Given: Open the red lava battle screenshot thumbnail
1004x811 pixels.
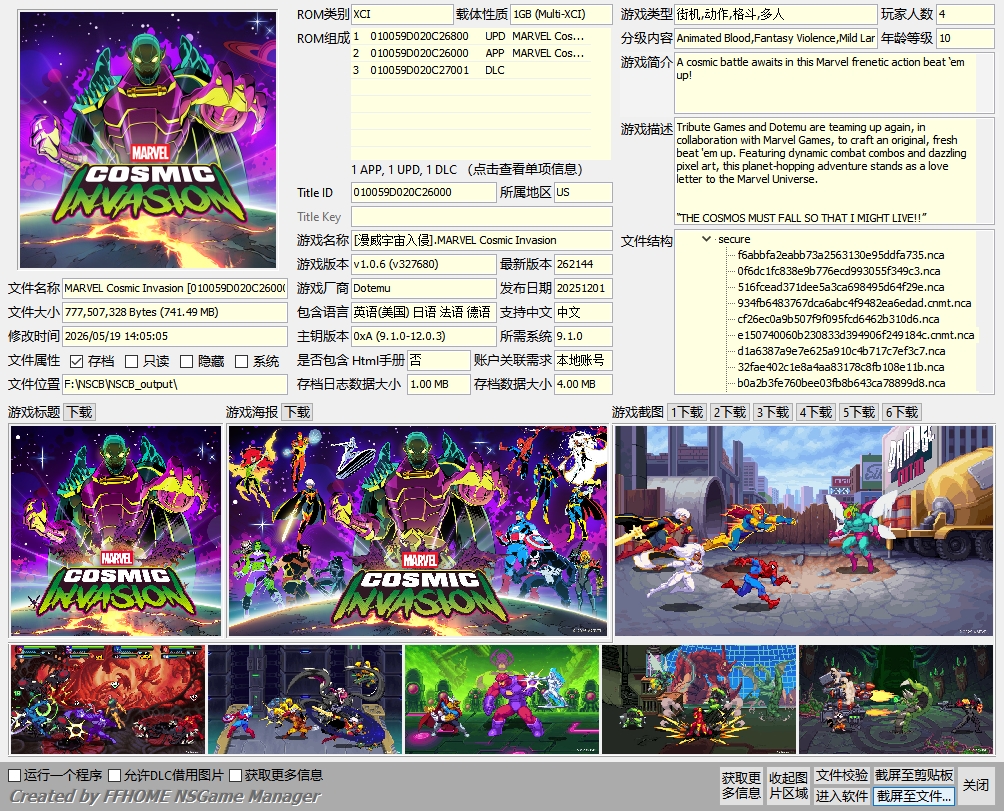Looking at the screenshot, I should pos(108,700).
